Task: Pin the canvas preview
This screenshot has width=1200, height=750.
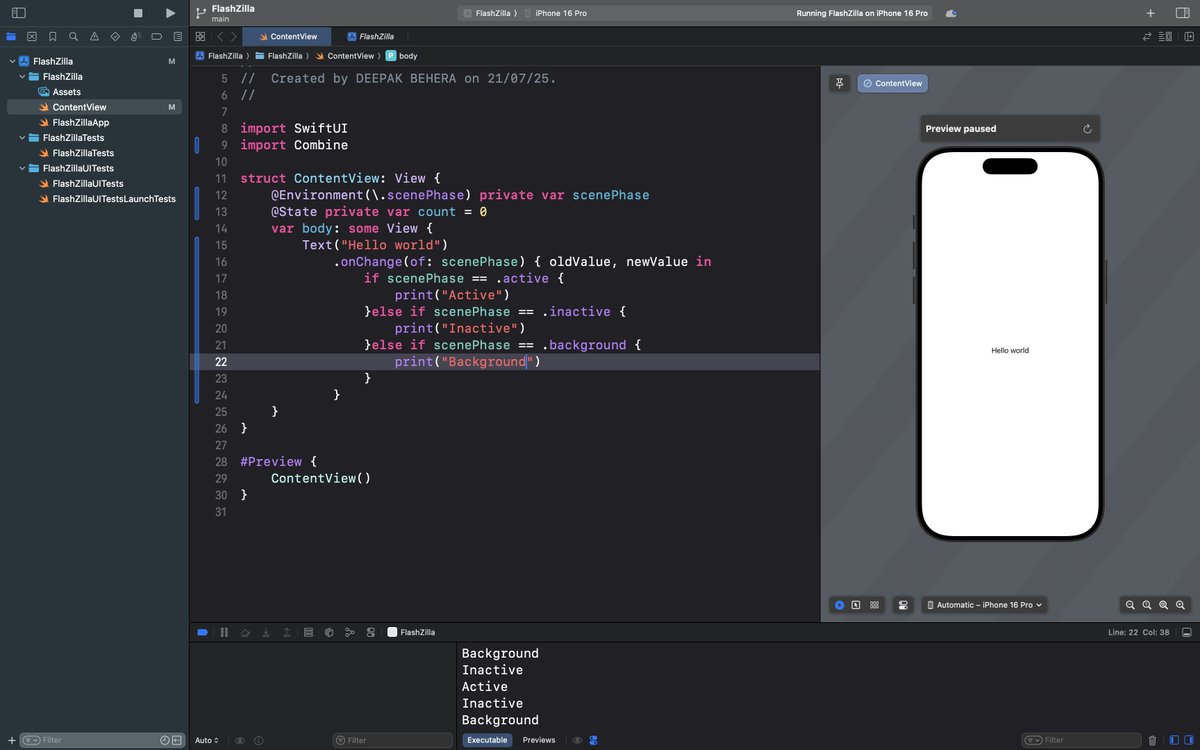Action: (840, 83)
